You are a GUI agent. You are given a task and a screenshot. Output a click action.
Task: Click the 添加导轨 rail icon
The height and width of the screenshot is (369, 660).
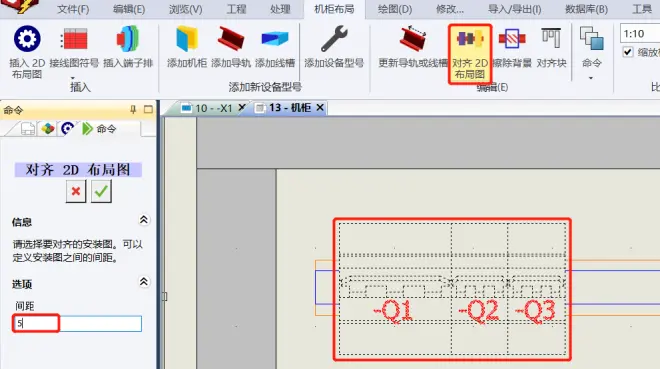click(231, 39)
